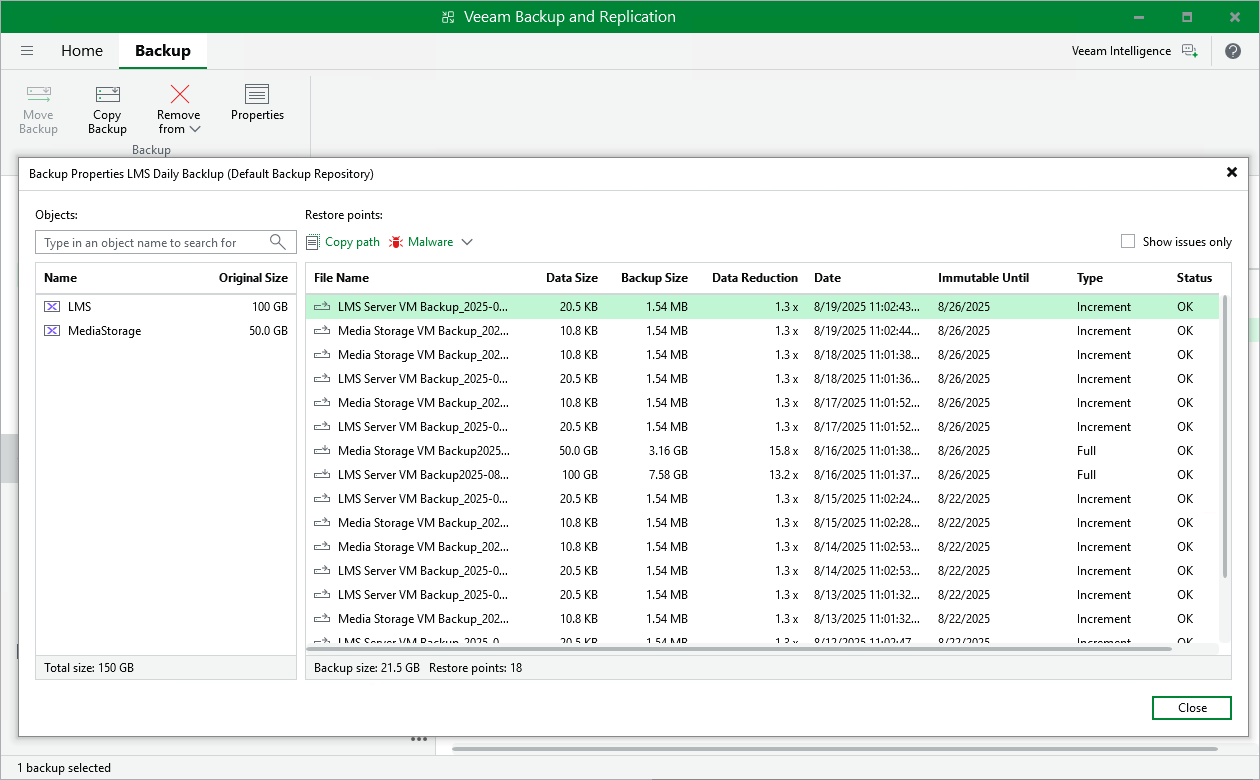
Task: Switch to the Home tab
Action: click(x=82, y=50)
